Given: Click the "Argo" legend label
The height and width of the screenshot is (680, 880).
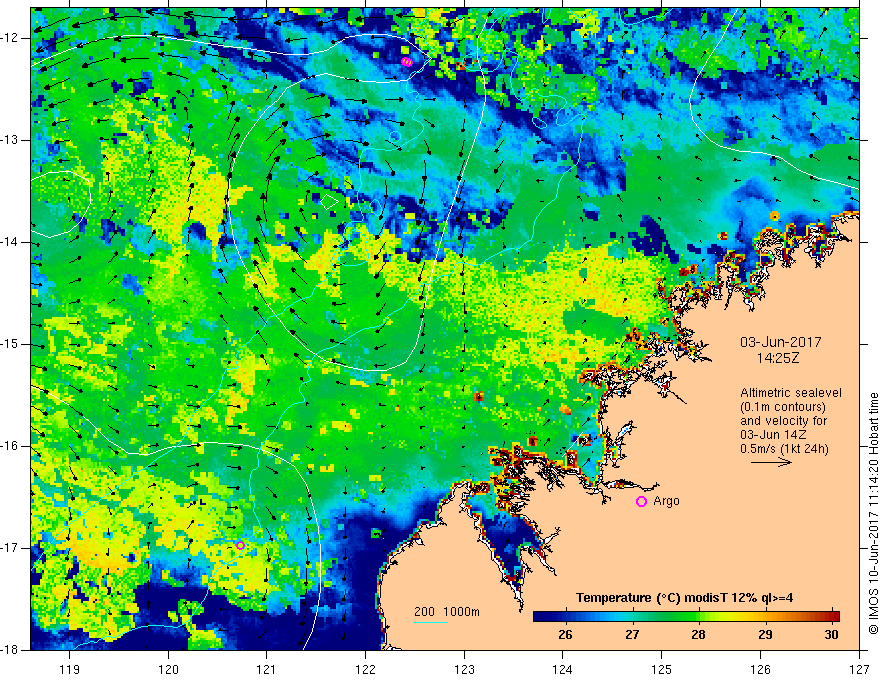Looking at the screenshot, I should tap(666, 501).
